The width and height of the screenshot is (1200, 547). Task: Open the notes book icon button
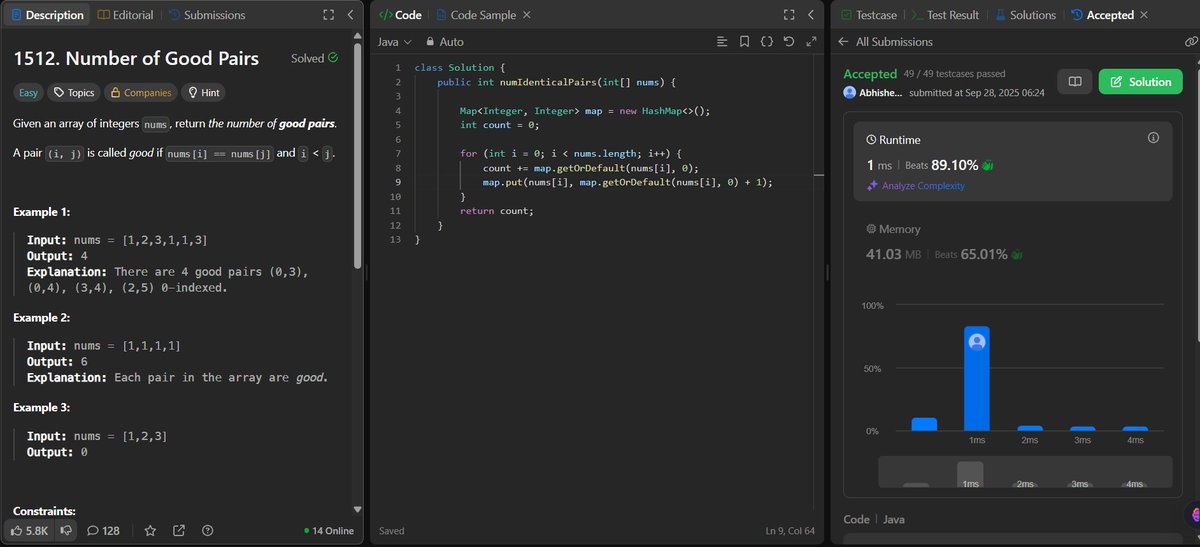[1074, 82]
